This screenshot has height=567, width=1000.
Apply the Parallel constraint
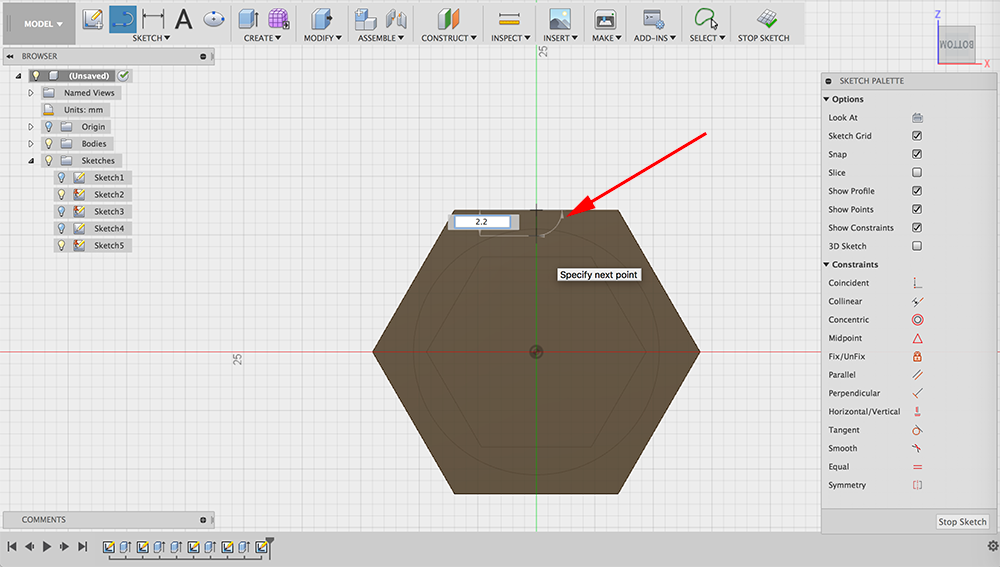[x=917, y=375]
